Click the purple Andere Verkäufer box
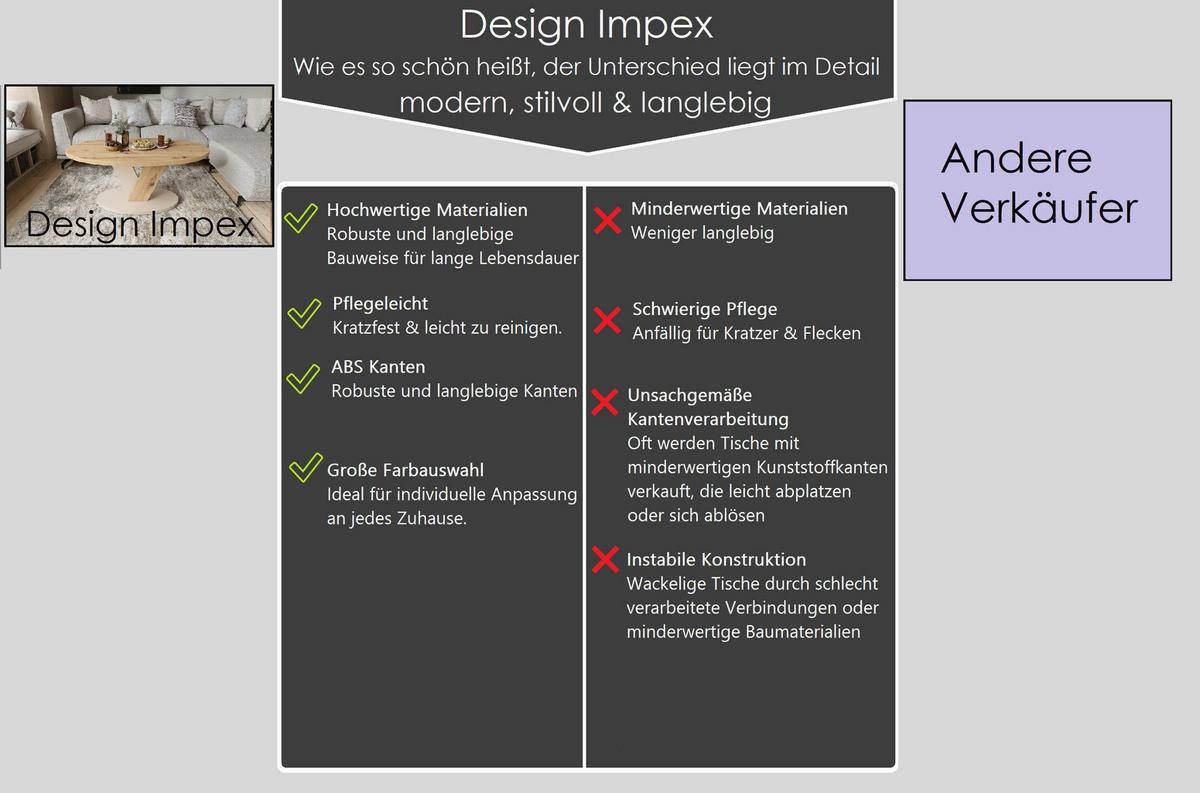 coord(1038,190)
